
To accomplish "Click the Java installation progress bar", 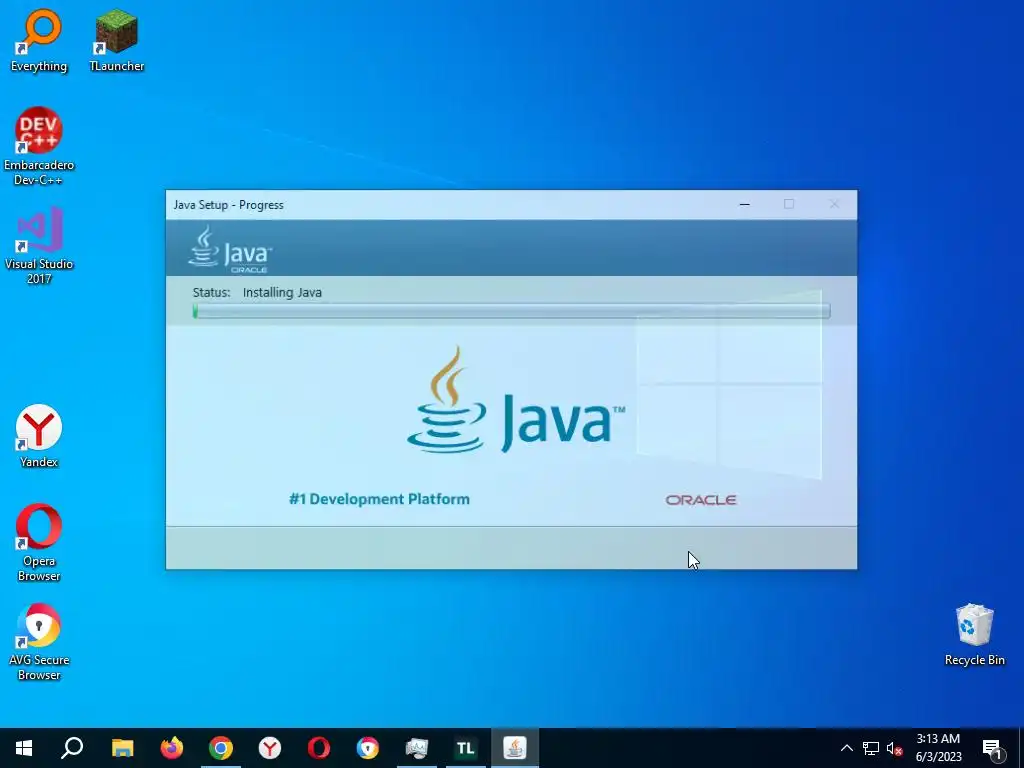I will [511, 312].
